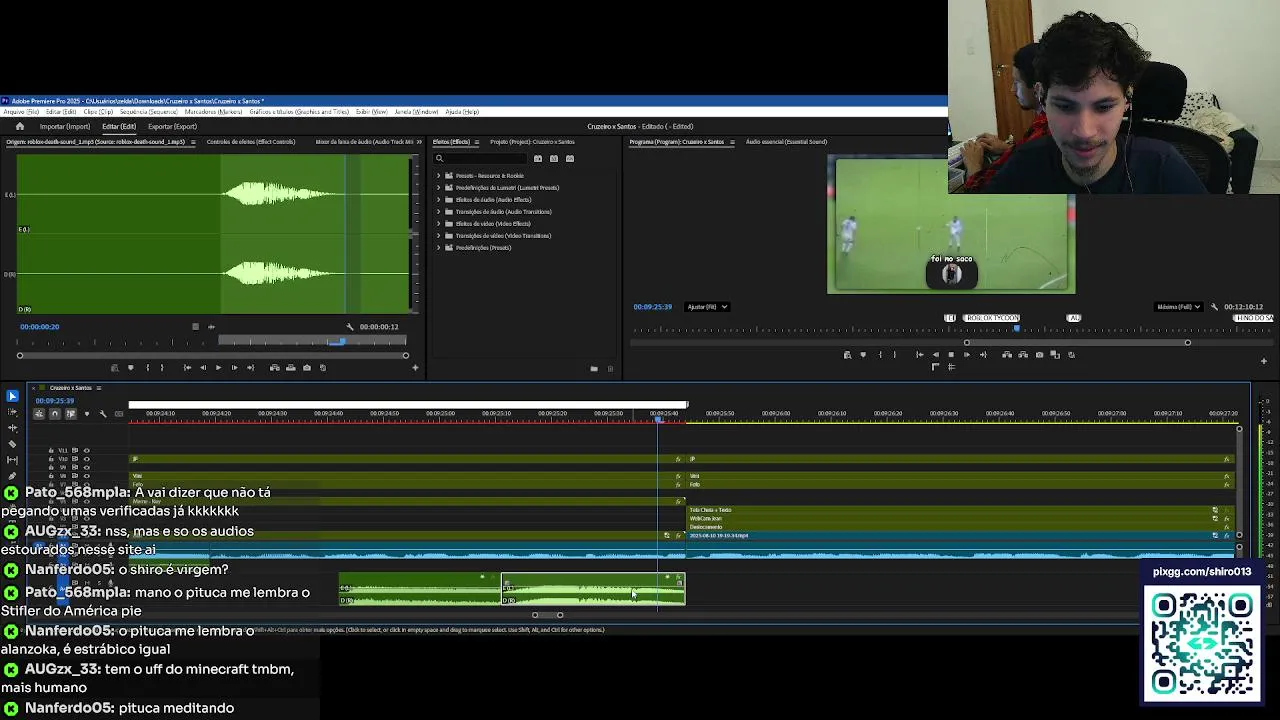Toggle visibility eye of track V9

point(87,467)
